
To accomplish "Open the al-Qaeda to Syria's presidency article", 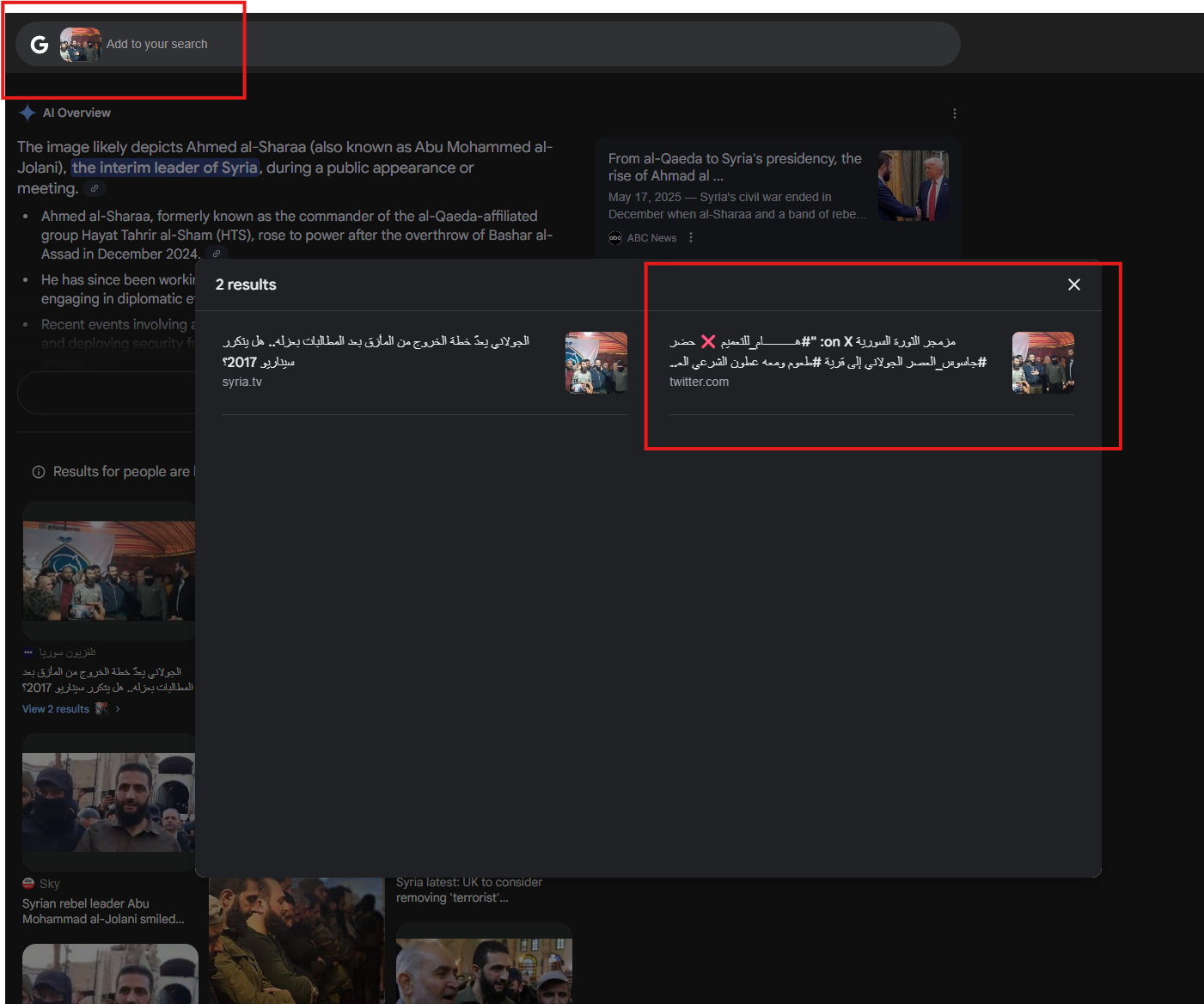I will [x=735, y=167].
